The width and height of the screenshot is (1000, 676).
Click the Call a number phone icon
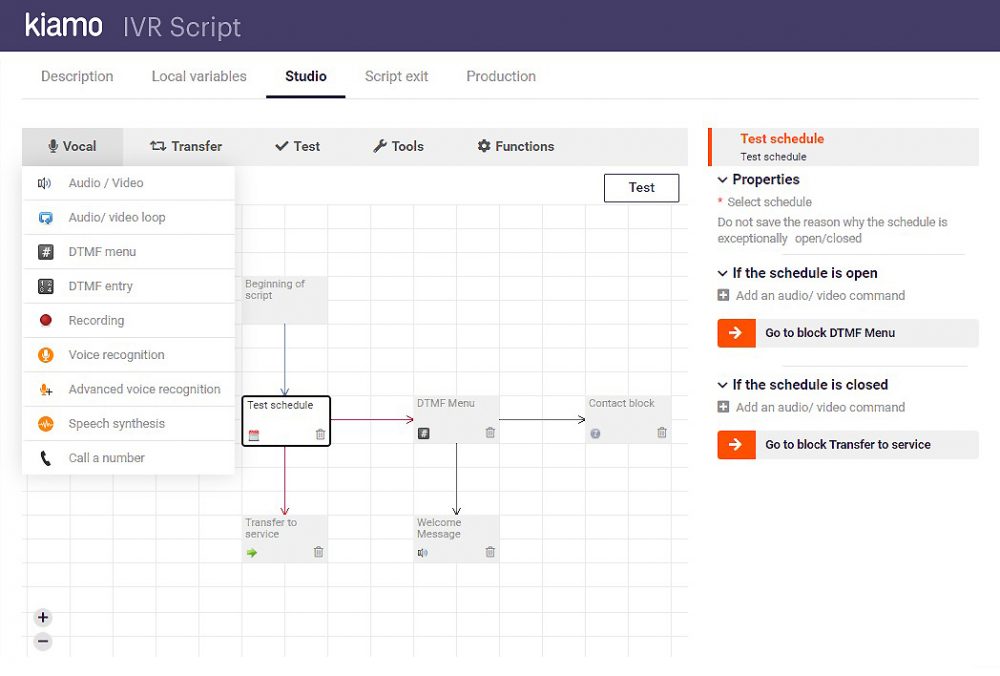45,458
